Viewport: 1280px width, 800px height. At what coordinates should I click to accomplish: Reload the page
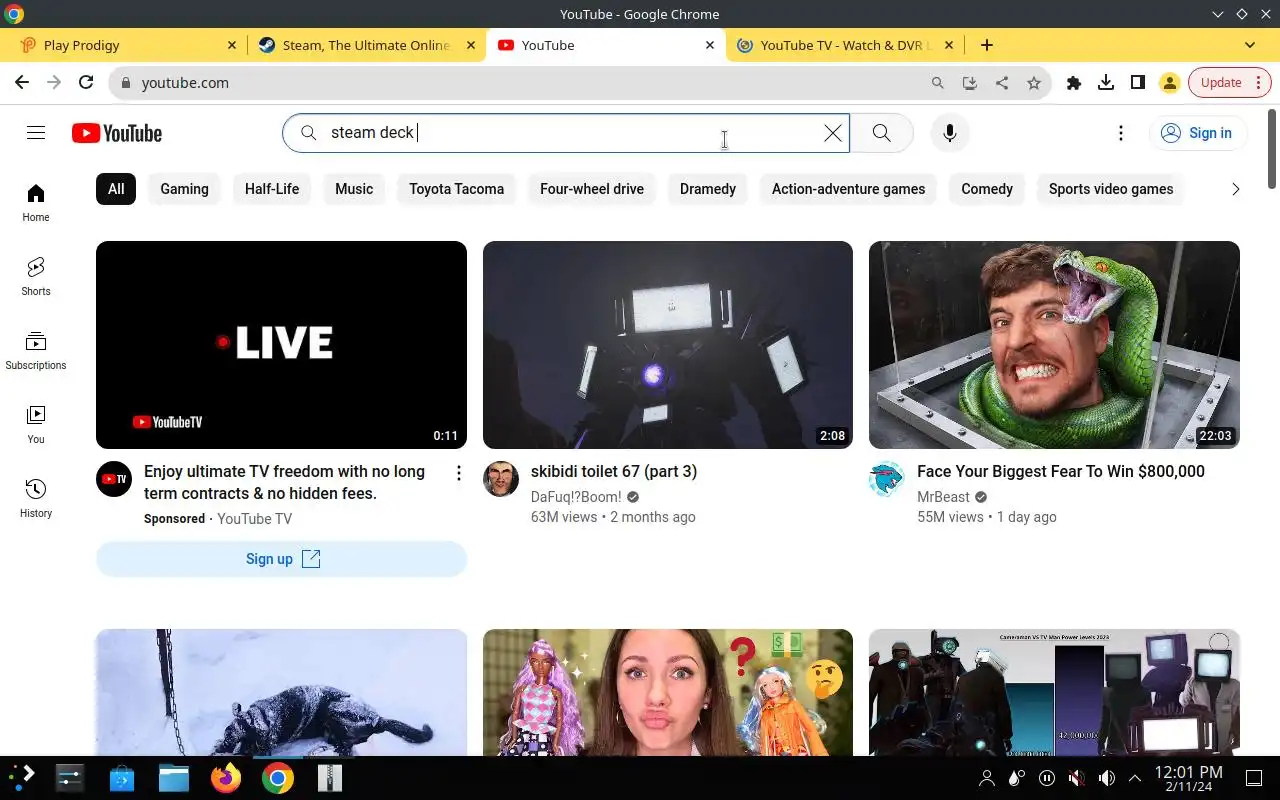pyautogui.click(x=86, y=83)
